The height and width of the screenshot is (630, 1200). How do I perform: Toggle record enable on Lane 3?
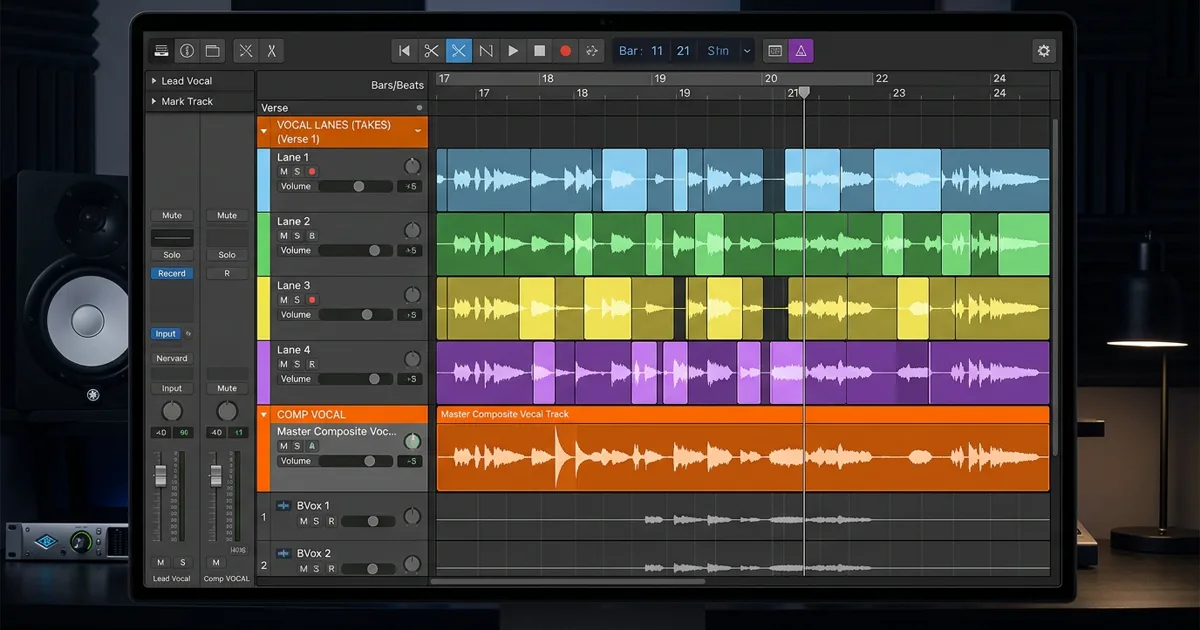312,300
